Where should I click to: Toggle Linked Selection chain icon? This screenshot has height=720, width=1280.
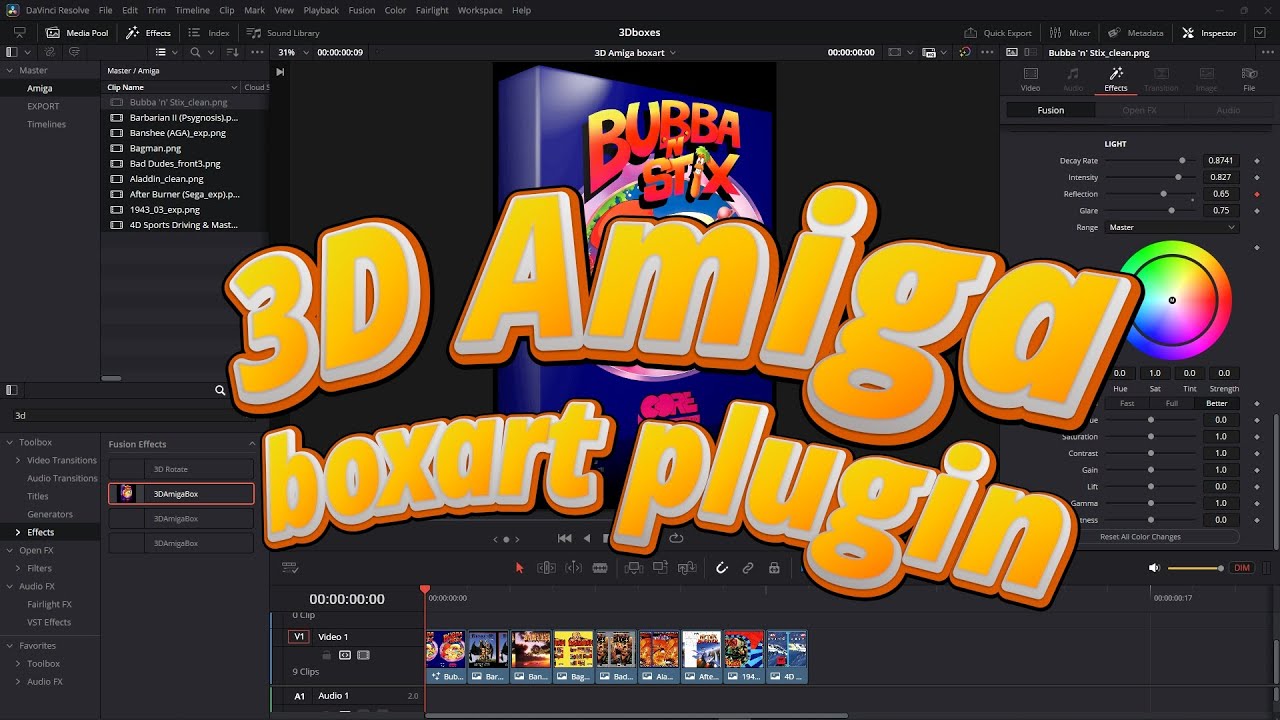tap(747, 568)
